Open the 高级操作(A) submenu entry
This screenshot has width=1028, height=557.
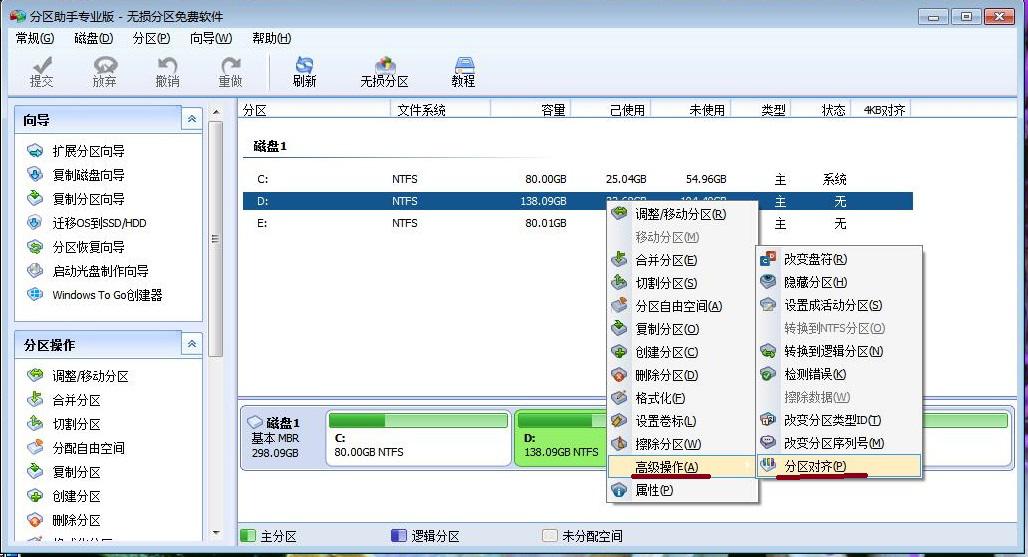click(x=682, y=467)
